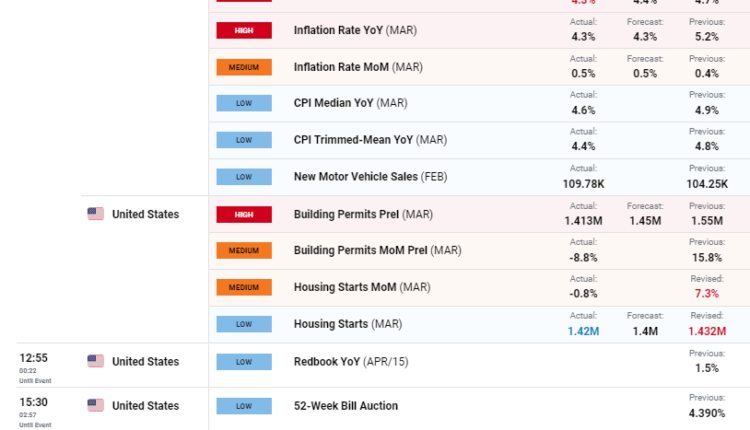Open the Building Permits MoM Prel event
This screenshot has width=750, height=430.
pyautogui.click(x=377, y=250)
